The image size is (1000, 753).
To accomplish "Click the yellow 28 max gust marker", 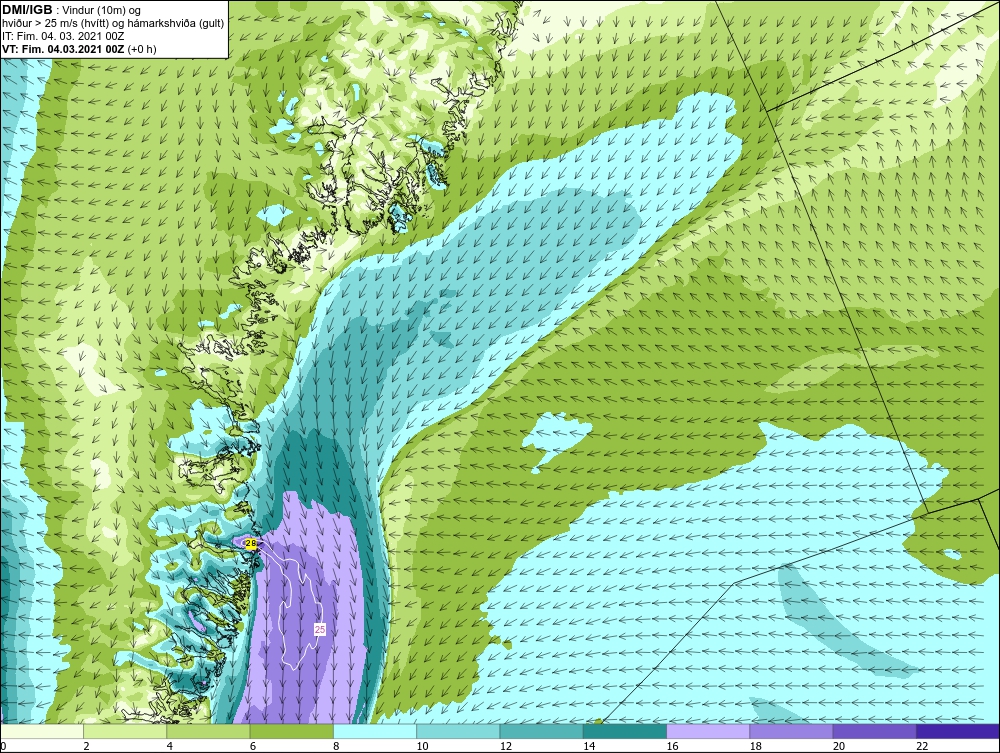I will [x=251, y=543].
